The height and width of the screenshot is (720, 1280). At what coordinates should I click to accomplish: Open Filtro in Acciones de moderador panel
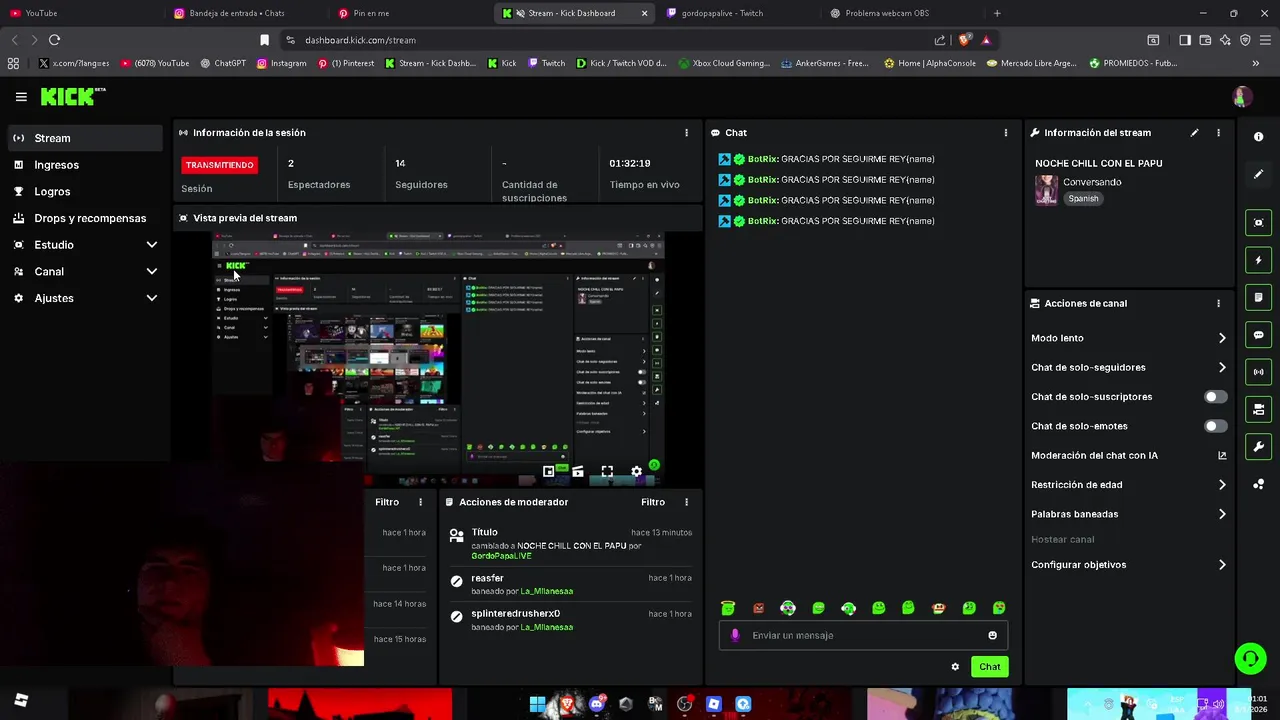tap(653, 502)
